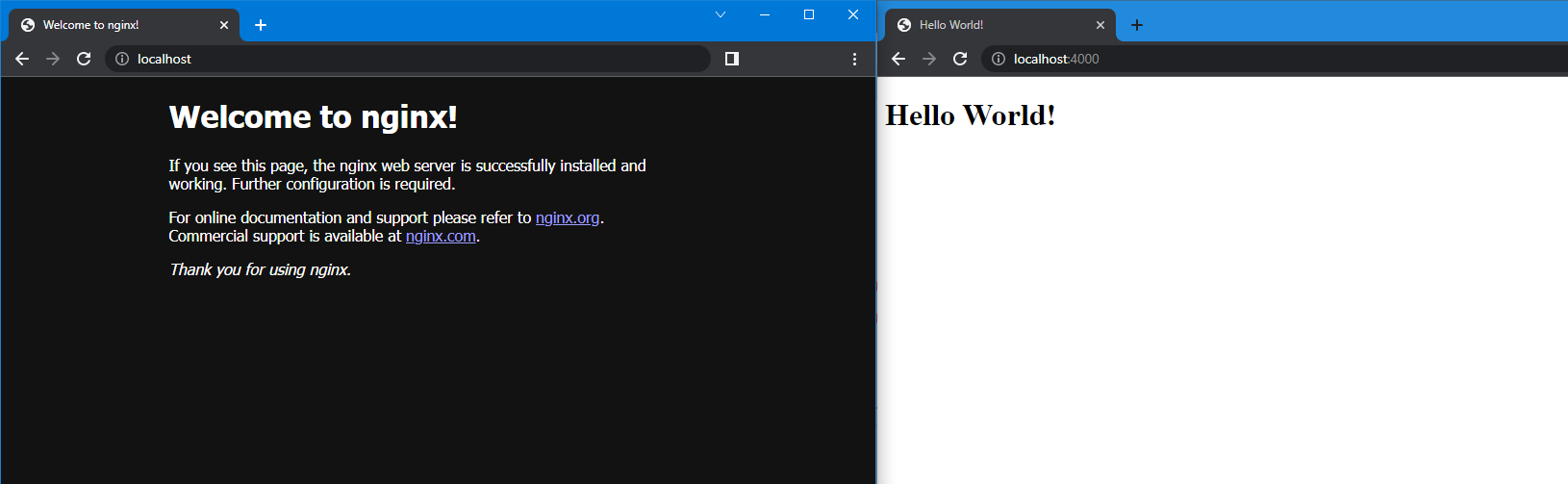Open the tab search chevron dropdown

pos(721,14)
